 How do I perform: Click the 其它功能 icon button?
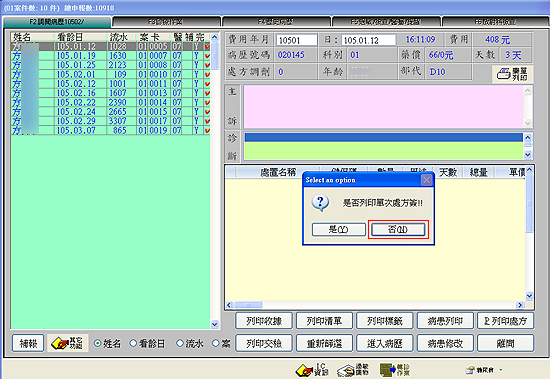(x=67, y=343)
